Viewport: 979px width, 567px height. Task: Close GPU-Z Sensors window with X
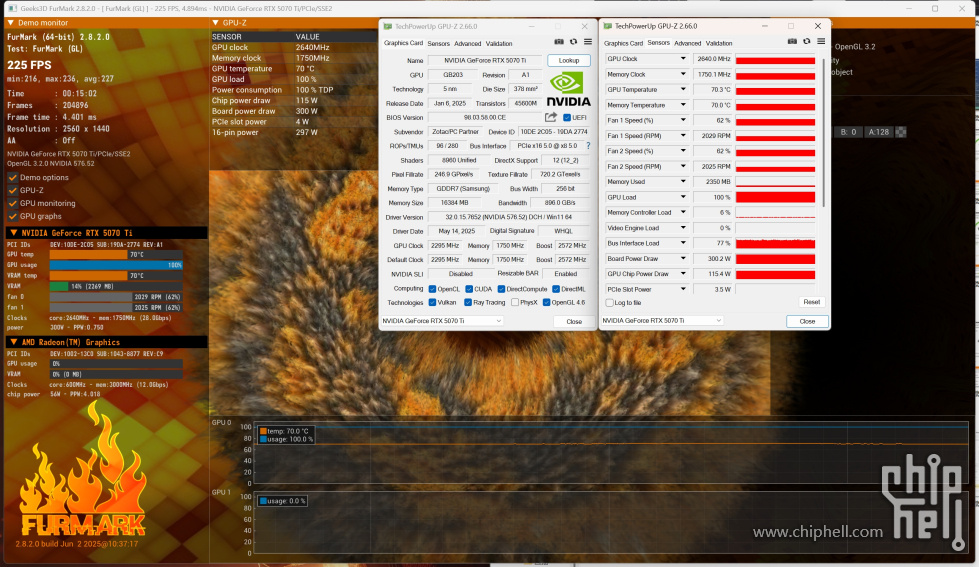tap(818, 26)
